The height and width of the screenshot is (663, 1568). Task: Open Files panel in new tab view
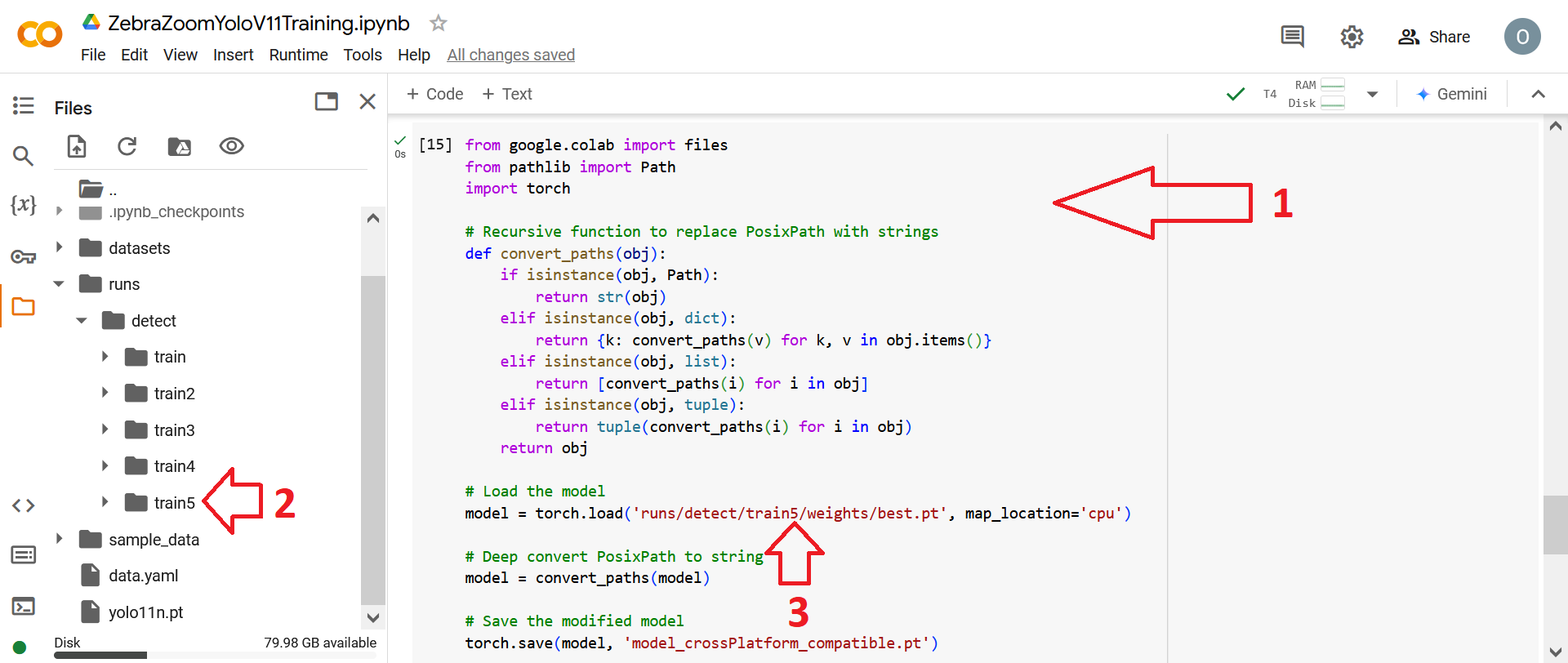[x=327, y=101]
